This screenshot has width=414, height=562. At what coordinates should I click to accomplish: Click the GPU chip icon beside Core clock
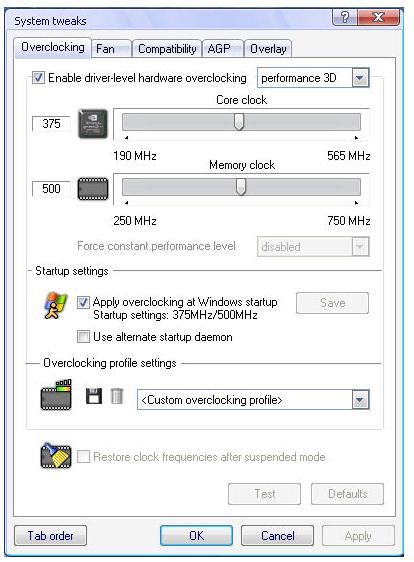click(93, 124)
